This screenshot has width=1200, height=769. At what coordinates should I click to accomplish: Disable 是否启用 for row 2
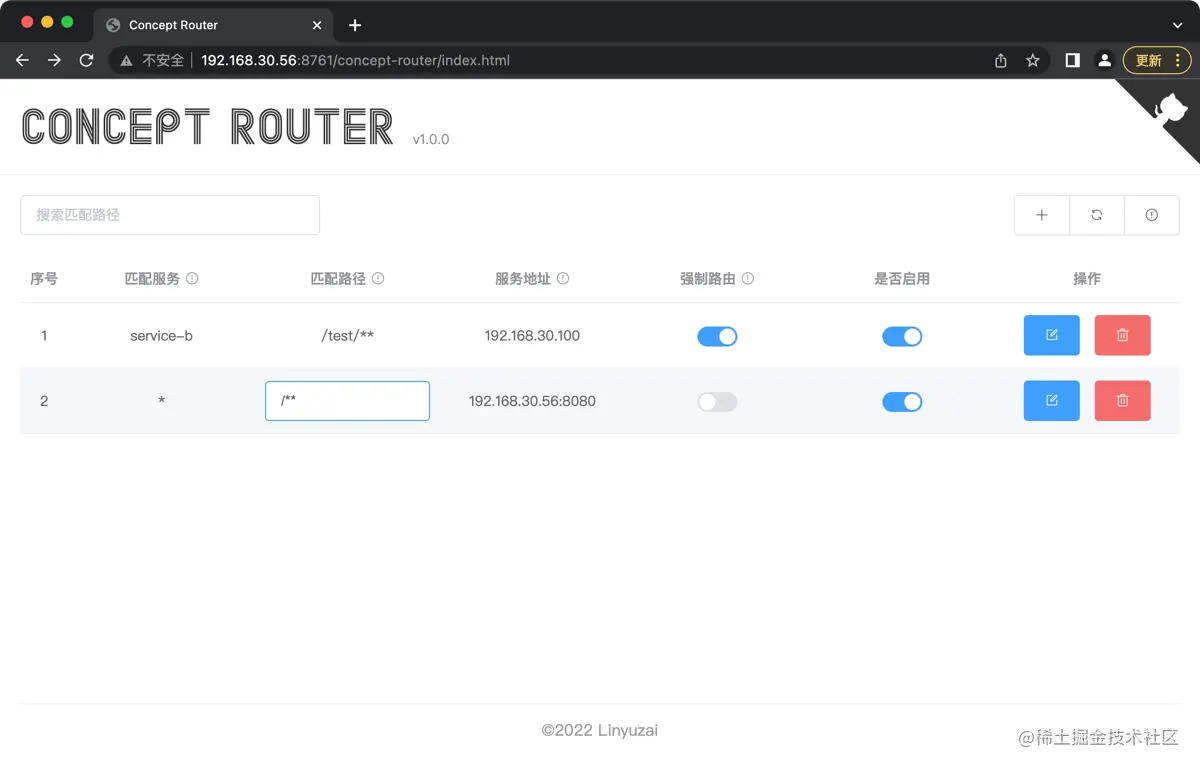pyautogui.click(x=902, y=401)
